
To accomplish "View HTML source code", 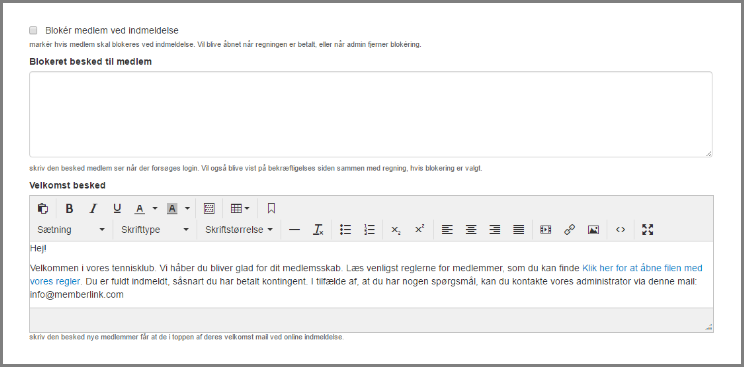I will [x=621, y=230].
